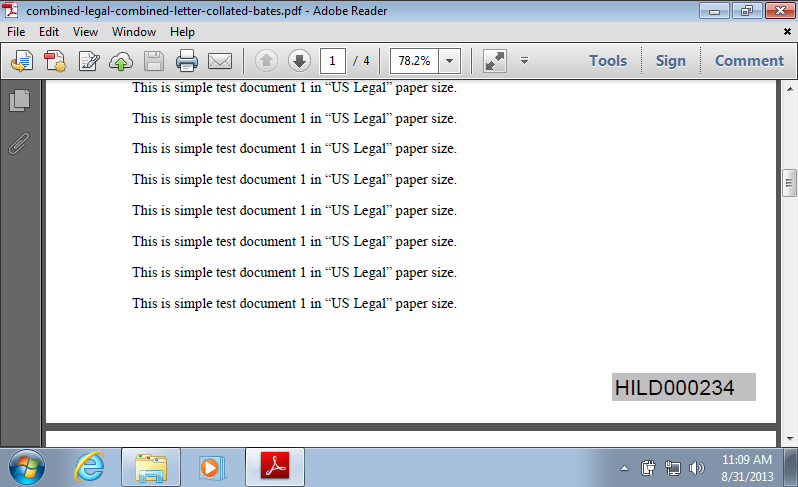Go to previous page arrow button
Screen dimensions: 798x487
pos(266,61)
